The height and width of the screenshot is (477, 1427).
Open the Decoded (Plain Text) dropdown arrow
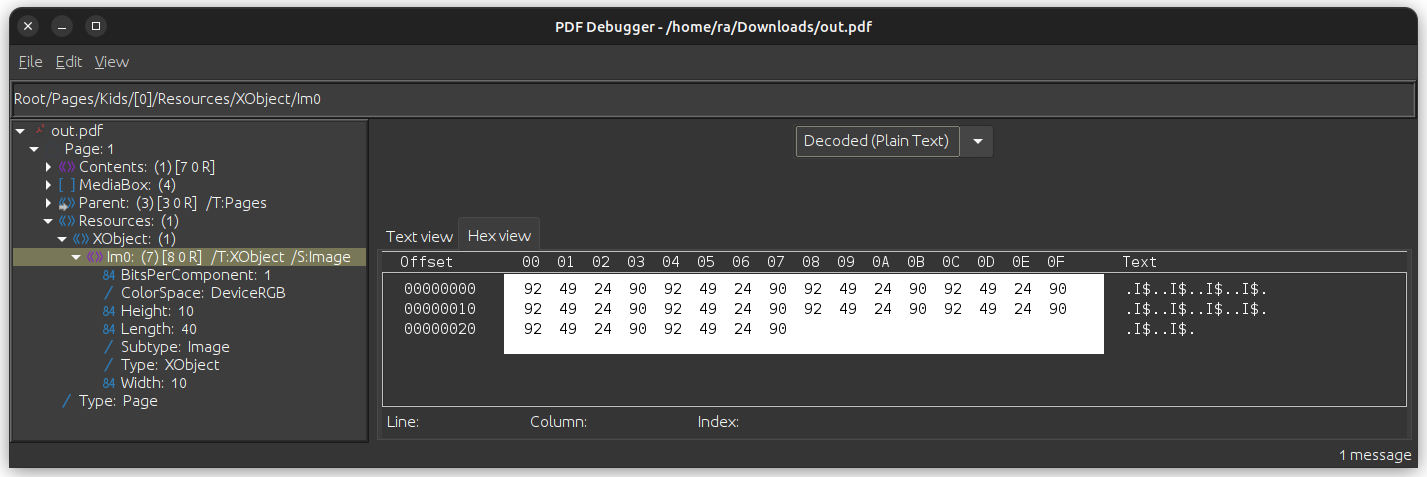click(x=977, y=141)
